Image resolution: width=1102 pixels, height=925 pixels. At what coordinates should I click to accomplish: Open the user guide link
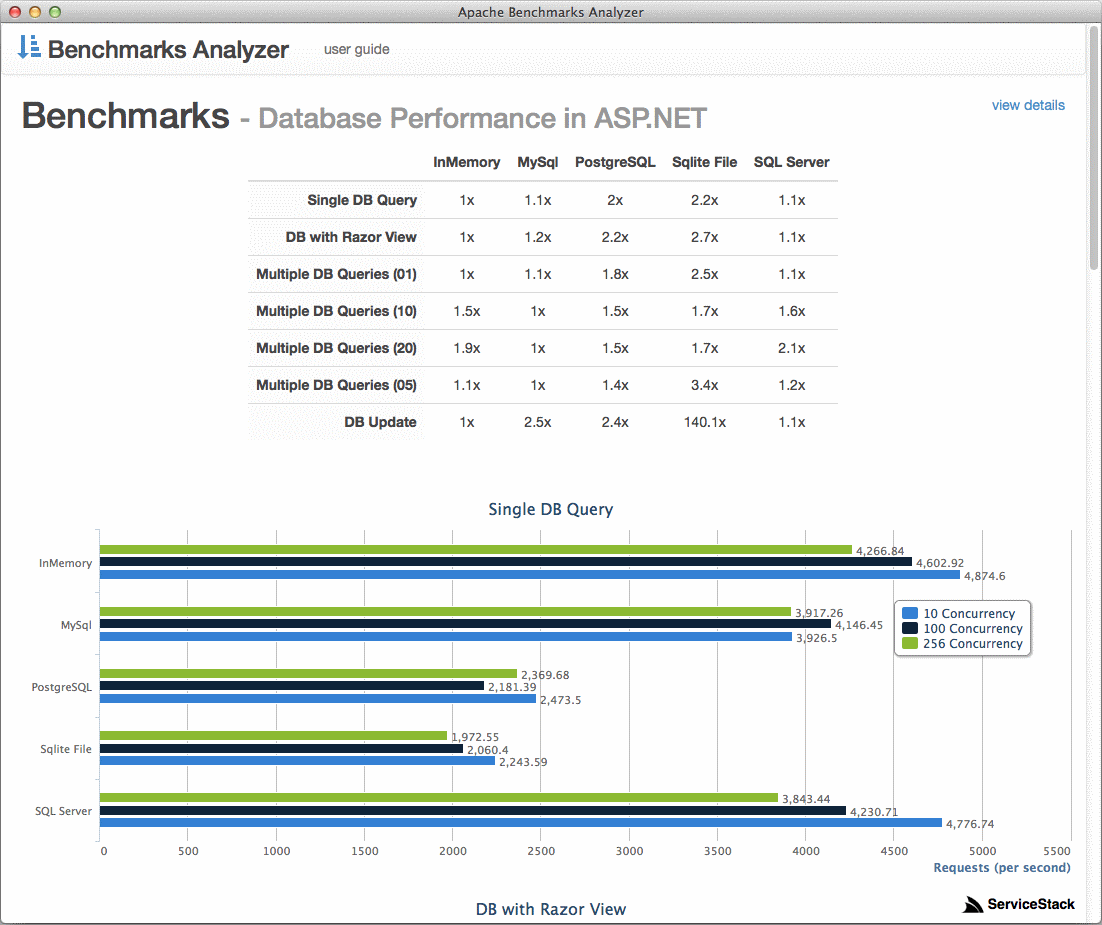(x=356, y=49)
